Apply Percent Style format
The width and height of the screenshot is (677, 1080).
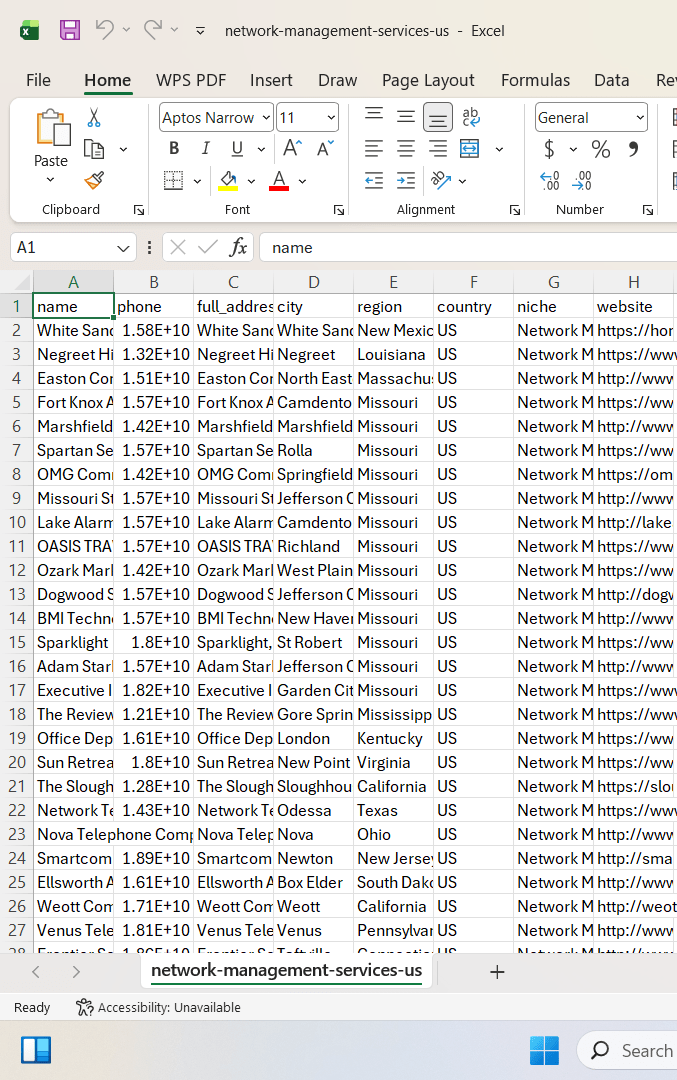click(601, 149)
